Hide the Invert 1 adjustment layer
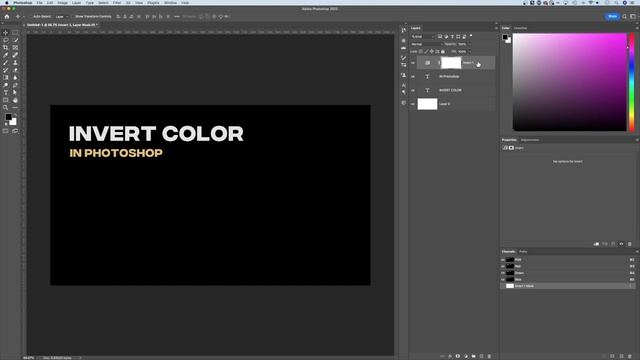640x360 pixels. pyautogui.click(x=413, y=63)
